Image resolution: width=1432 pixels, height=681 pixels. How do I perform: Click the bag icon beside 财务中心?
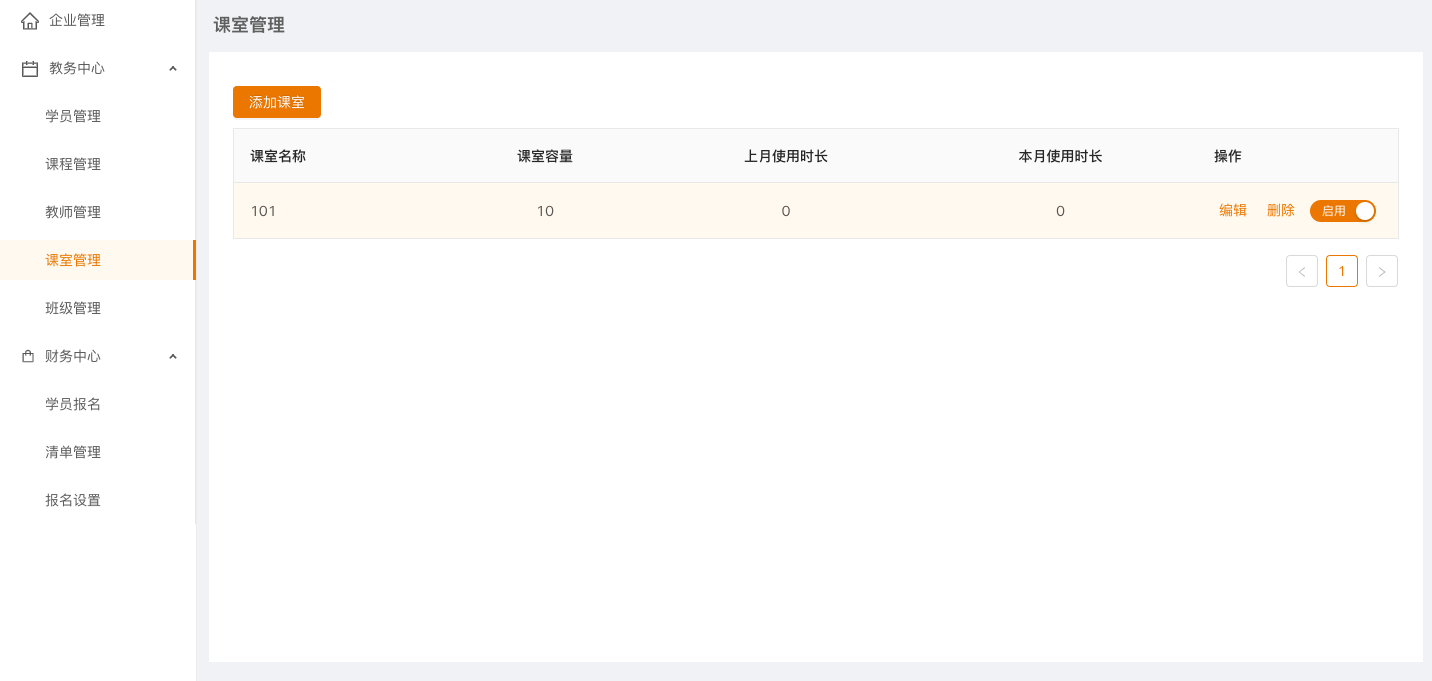[28, 357]
